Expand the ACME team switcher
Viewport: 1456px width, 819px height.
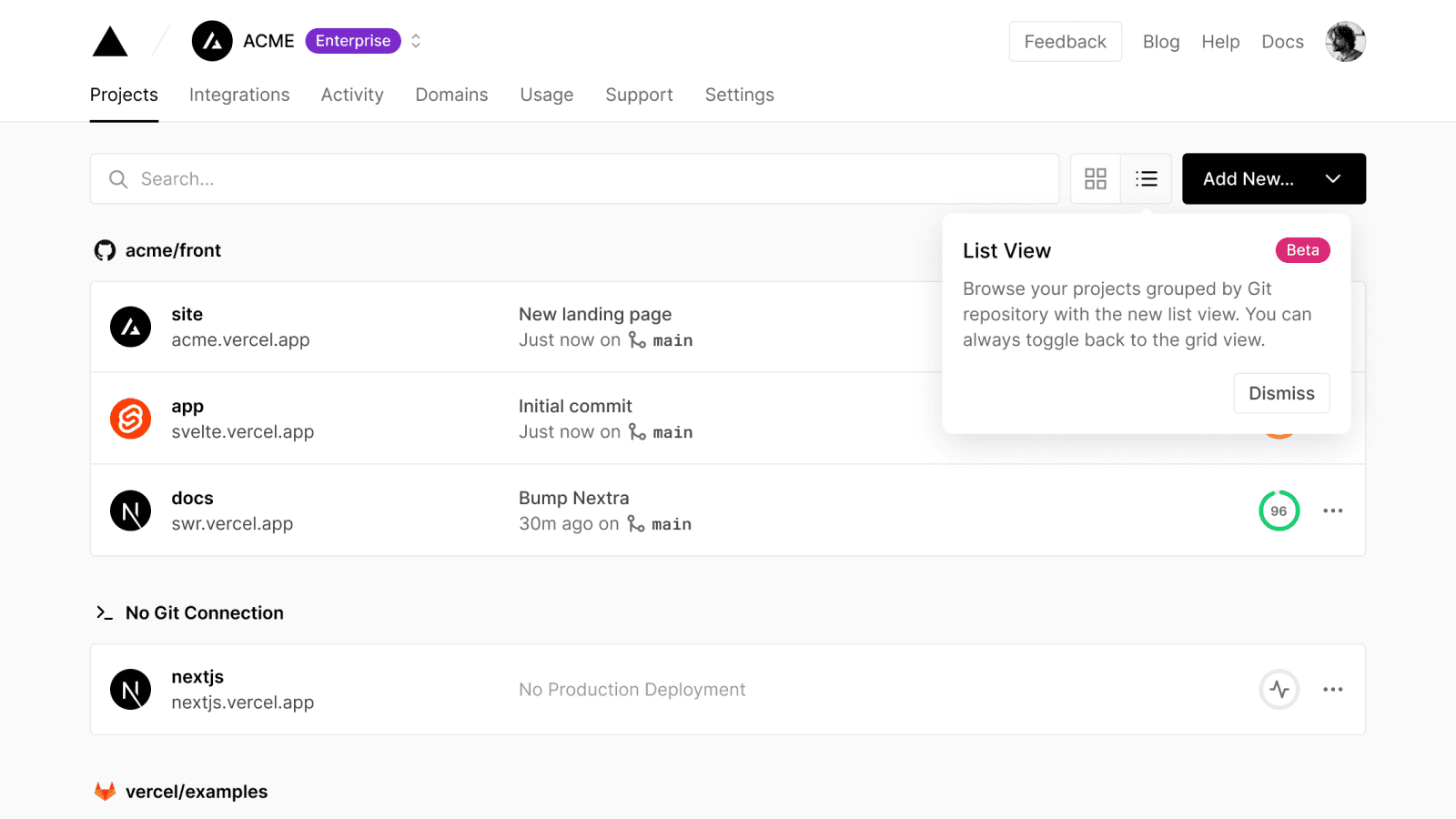point(416,42)
